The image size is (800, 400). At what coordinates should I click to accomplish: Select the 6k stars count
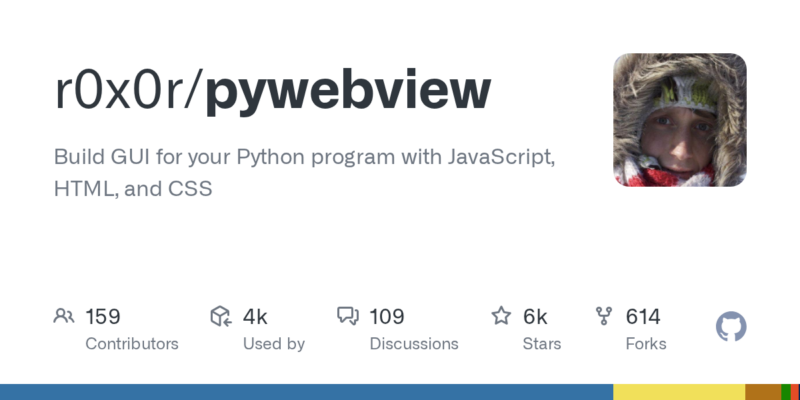click(535, 317)
